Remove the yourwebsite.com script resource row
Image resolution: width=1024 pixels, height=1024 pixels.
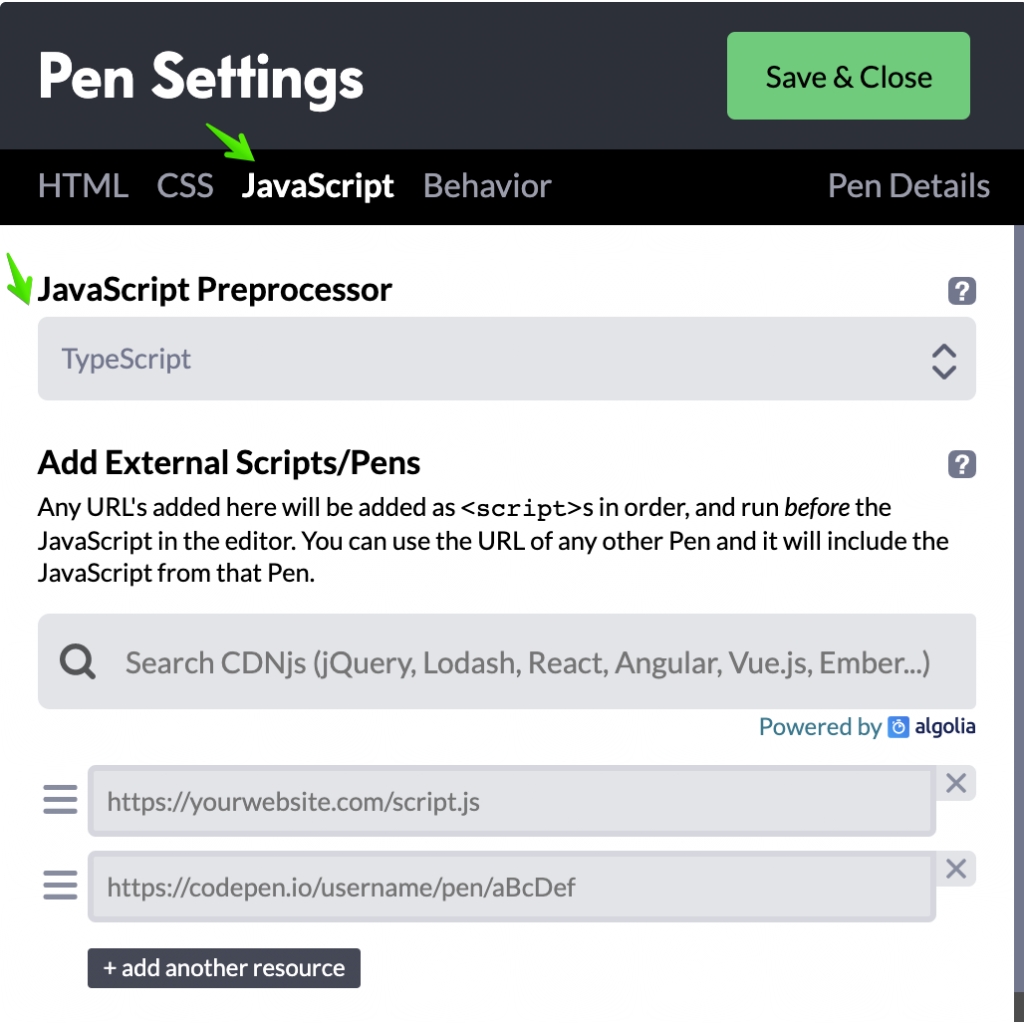[956, 783]
